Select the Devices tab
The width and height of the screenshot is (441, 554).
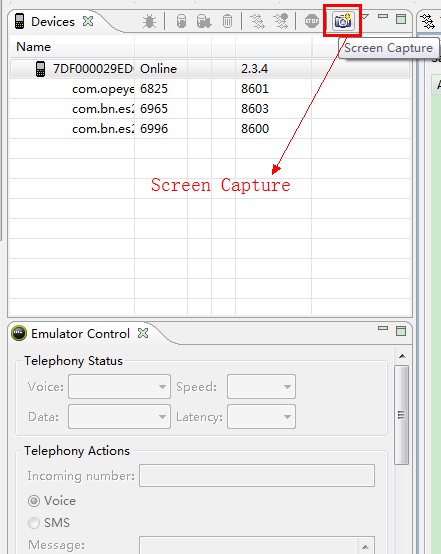[53, 22]
